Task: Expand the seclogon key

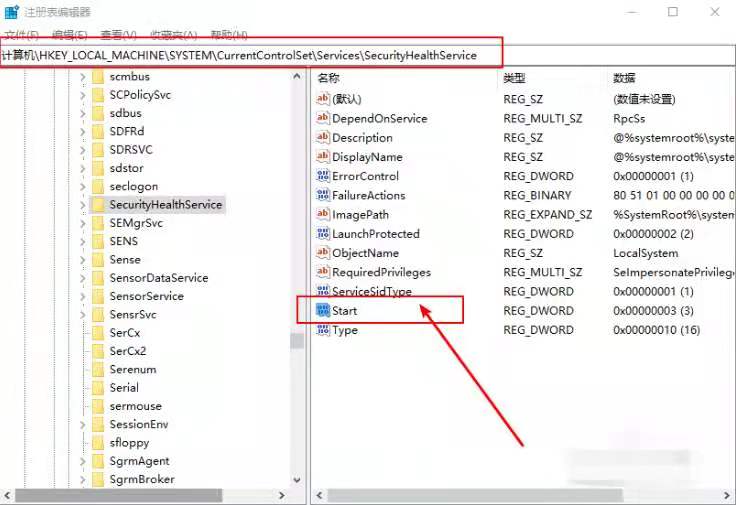Action: click(x=83, y=186)
